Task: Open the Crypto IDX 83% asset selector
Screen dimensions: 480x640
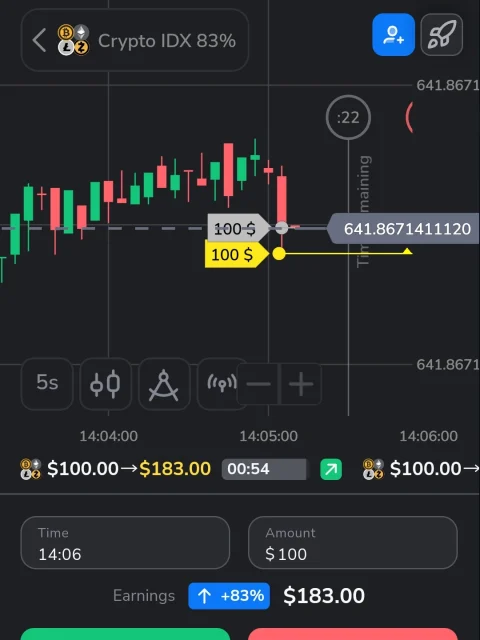Action: point(135,40)
